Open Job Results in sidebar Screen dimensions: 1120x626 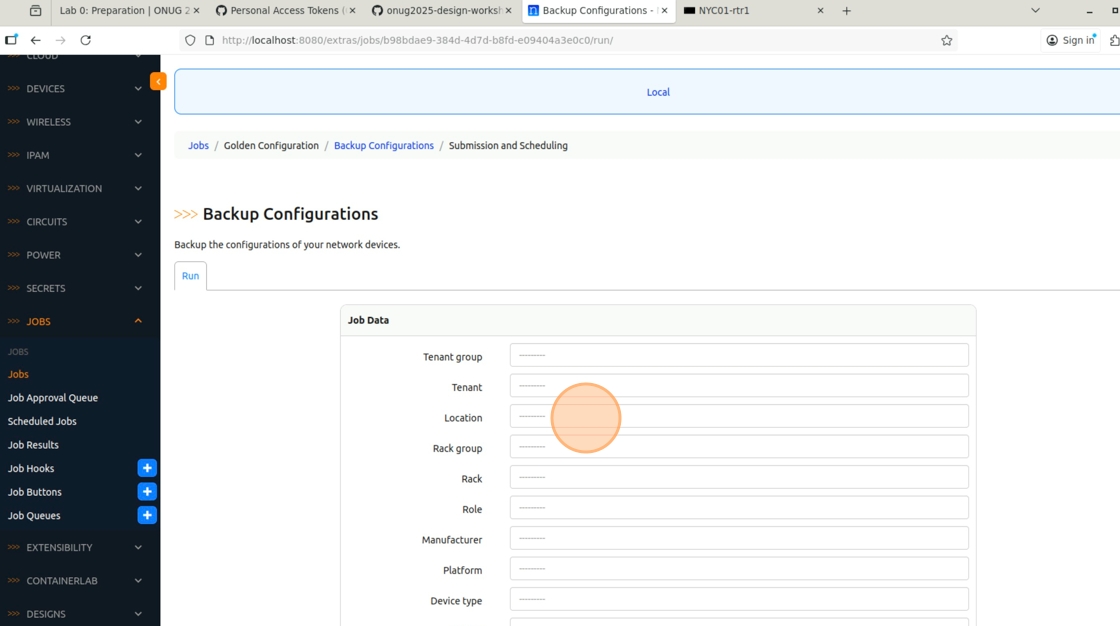coord(33,445)
